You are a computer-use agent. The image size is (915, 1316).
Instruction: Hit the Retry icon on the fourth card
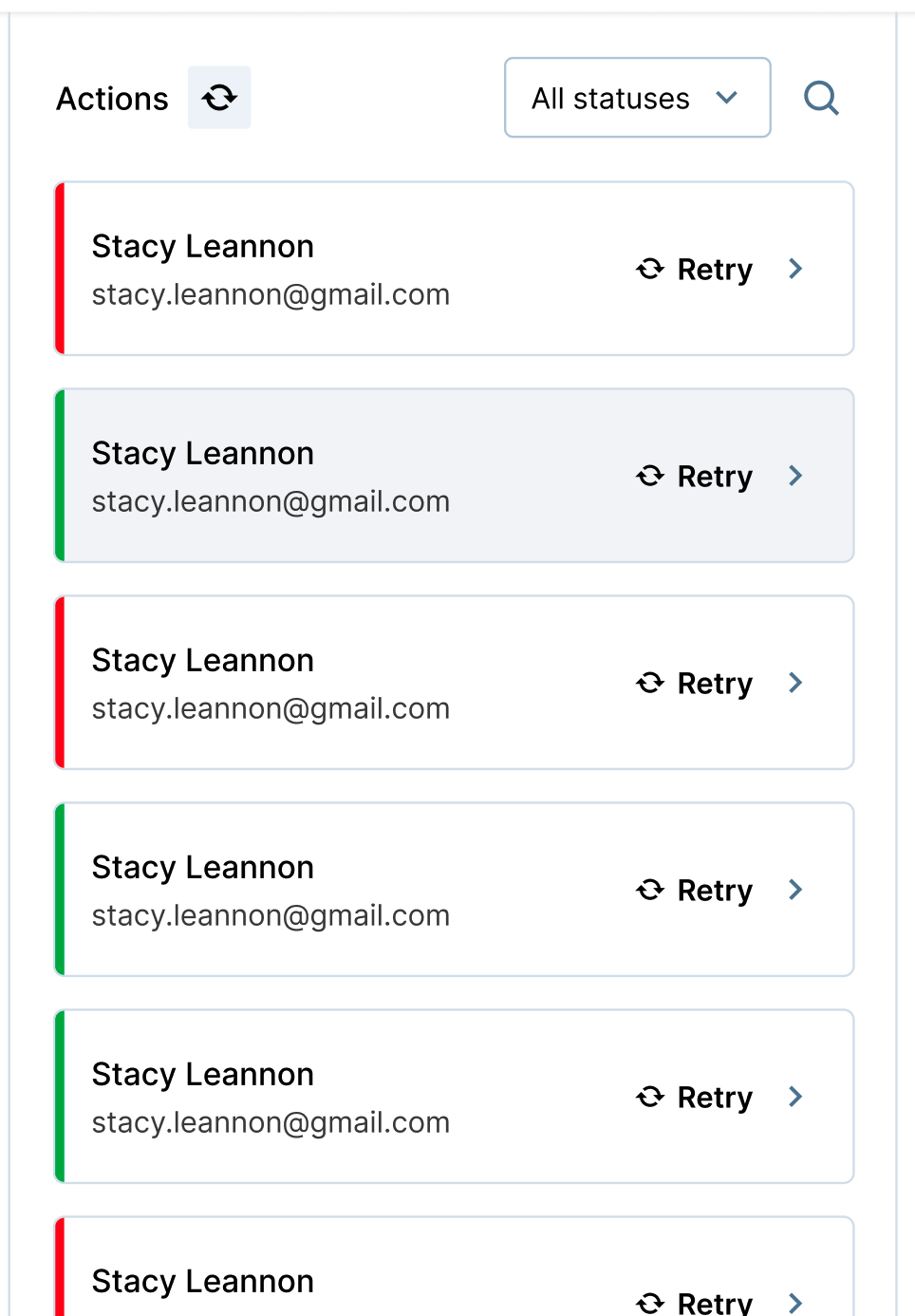click(x=650, y=891)
